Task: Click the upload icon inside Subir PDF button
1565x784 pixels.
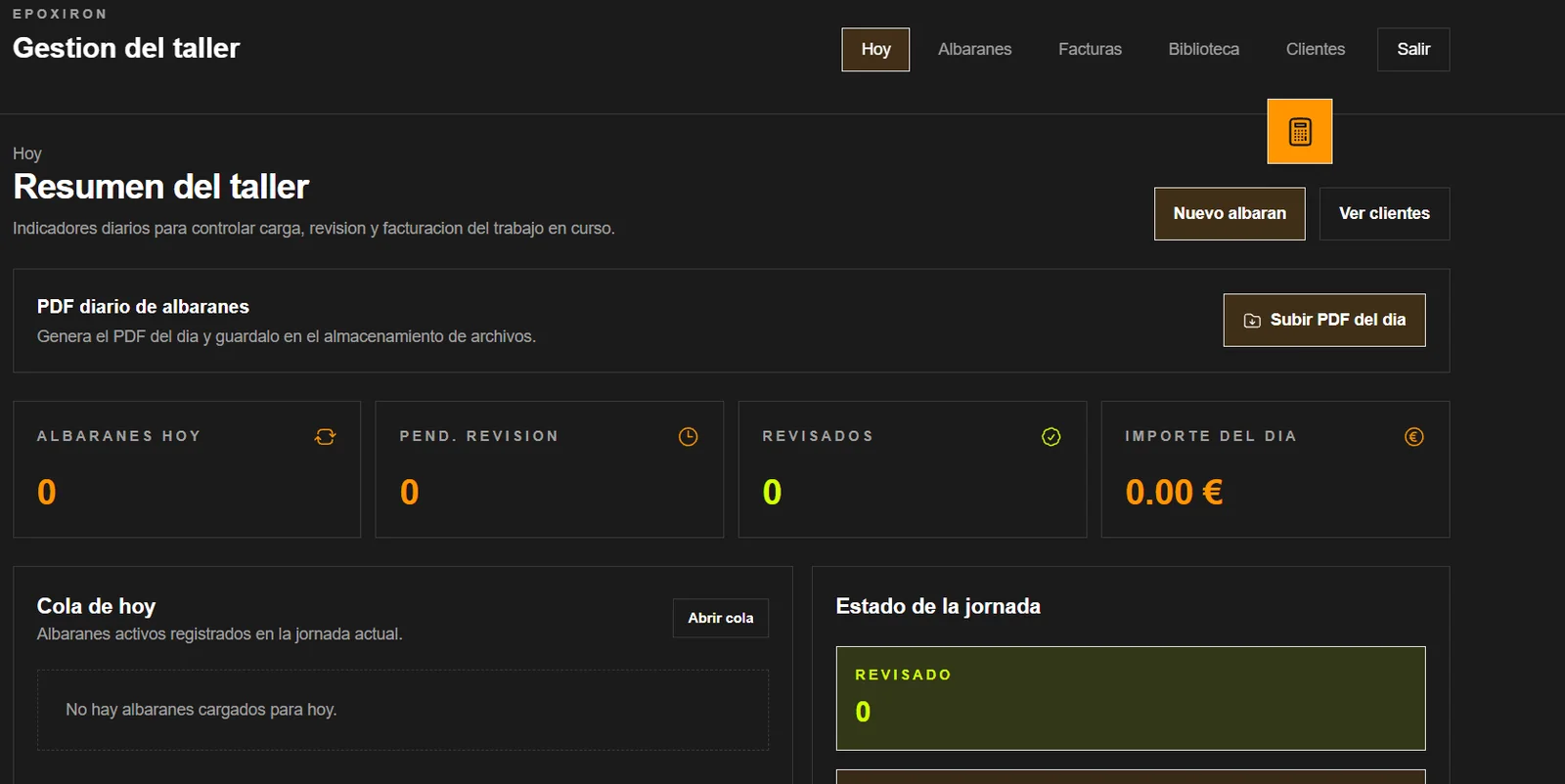Action: point(1252,321)
